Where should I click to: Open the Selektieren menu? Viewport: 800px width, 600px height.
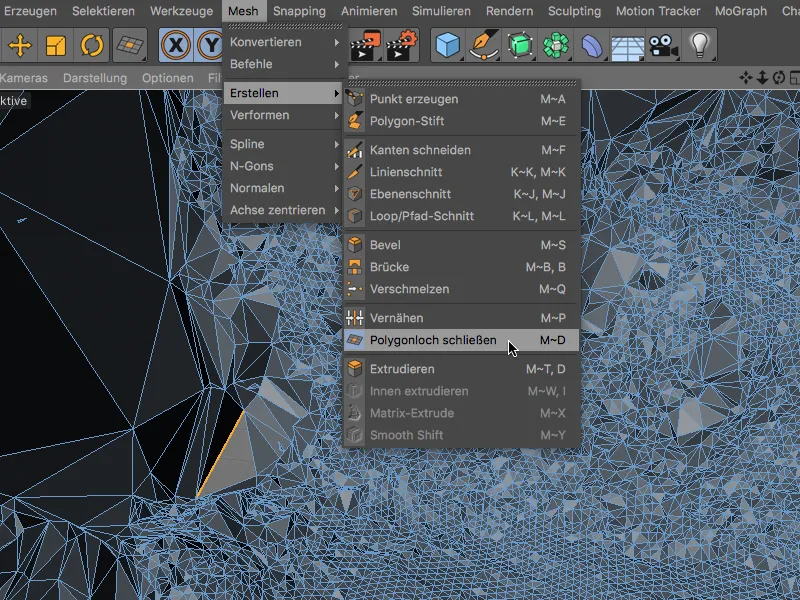[x=104, y=11]
